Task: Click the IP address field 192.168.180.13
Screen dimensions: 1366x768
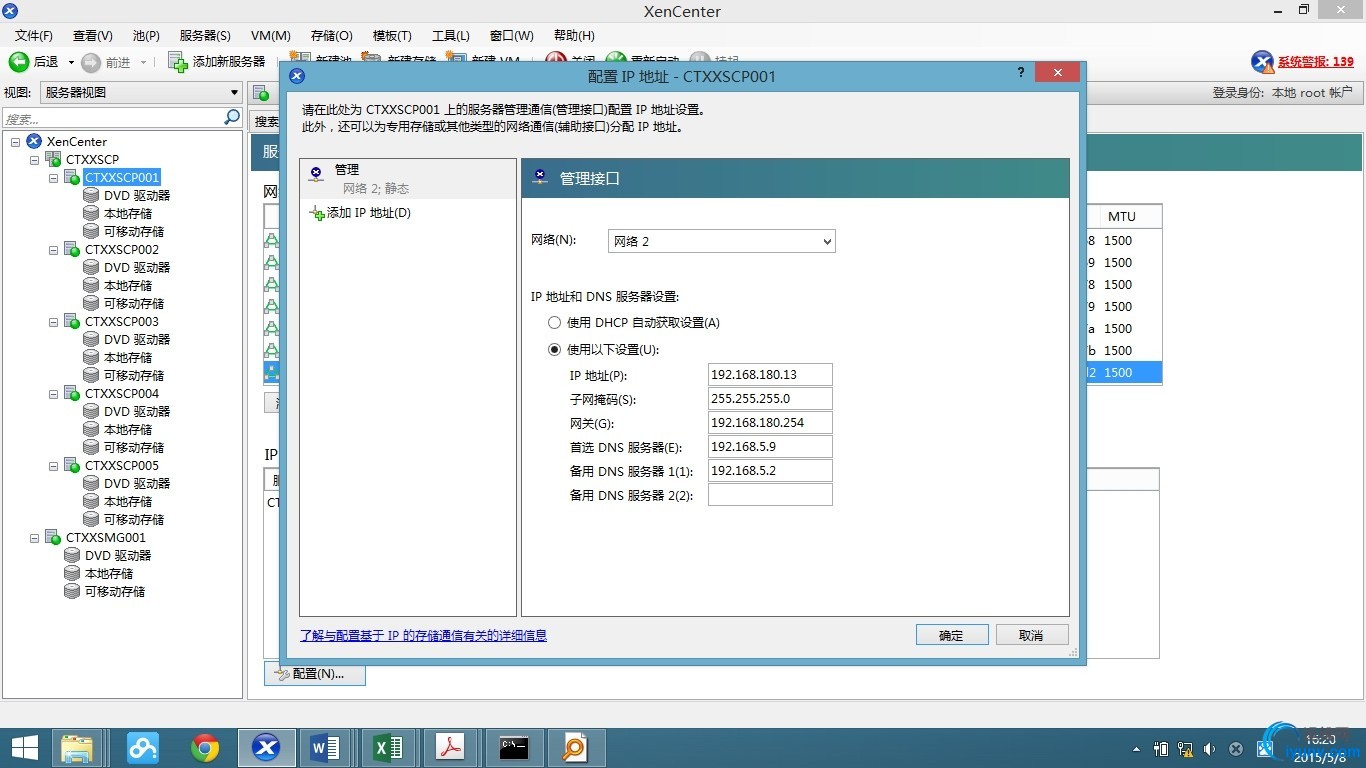Action: coord(770,375)
